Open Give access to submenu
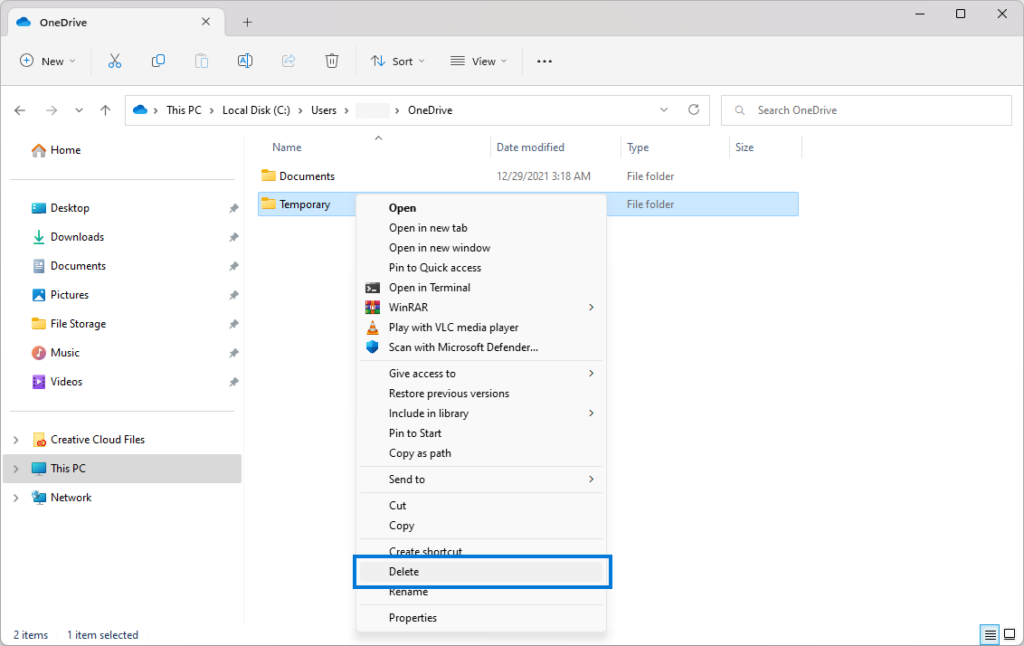Screen dimensions: 1024x646 [x=481, y=374]
